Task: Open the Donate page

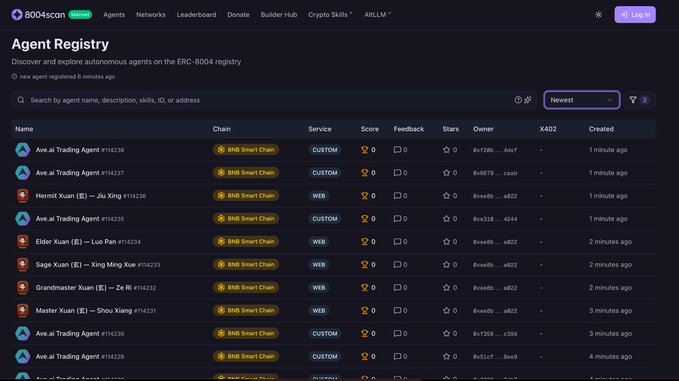Action: click(238, 15)
